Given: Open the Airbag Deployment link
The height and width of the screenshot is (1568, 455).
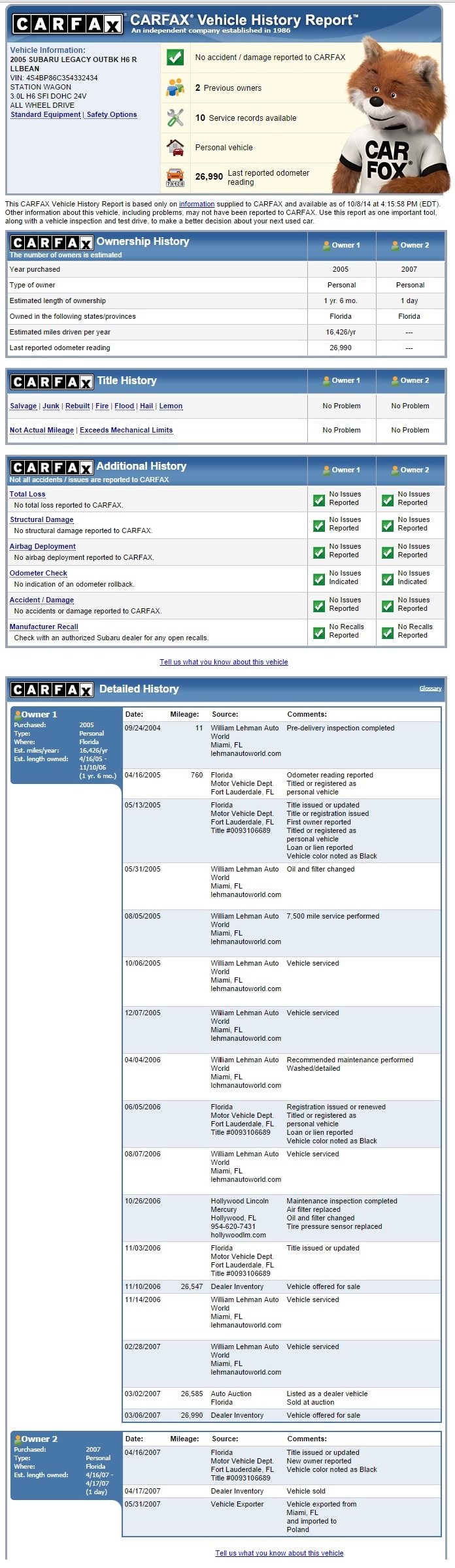Looking at the screenshot, I should point(42,546).
